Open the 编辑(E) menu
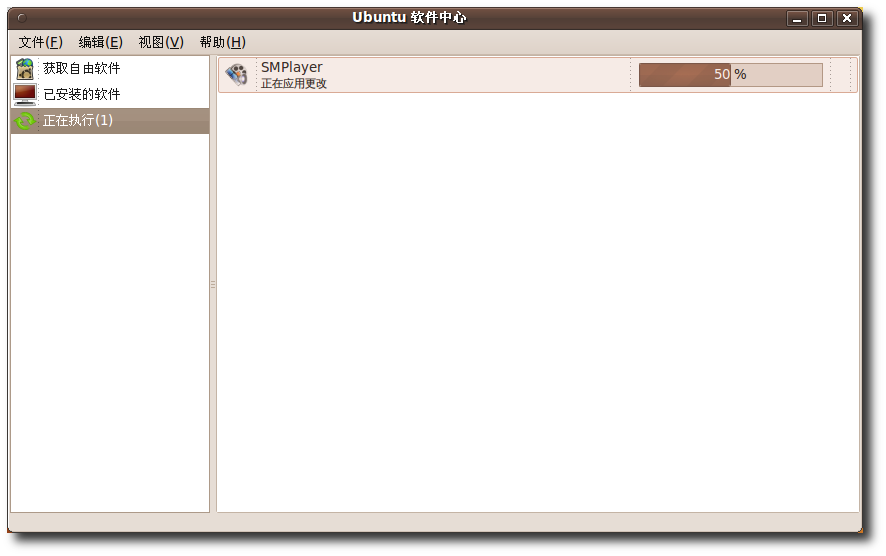 (101, 42)
